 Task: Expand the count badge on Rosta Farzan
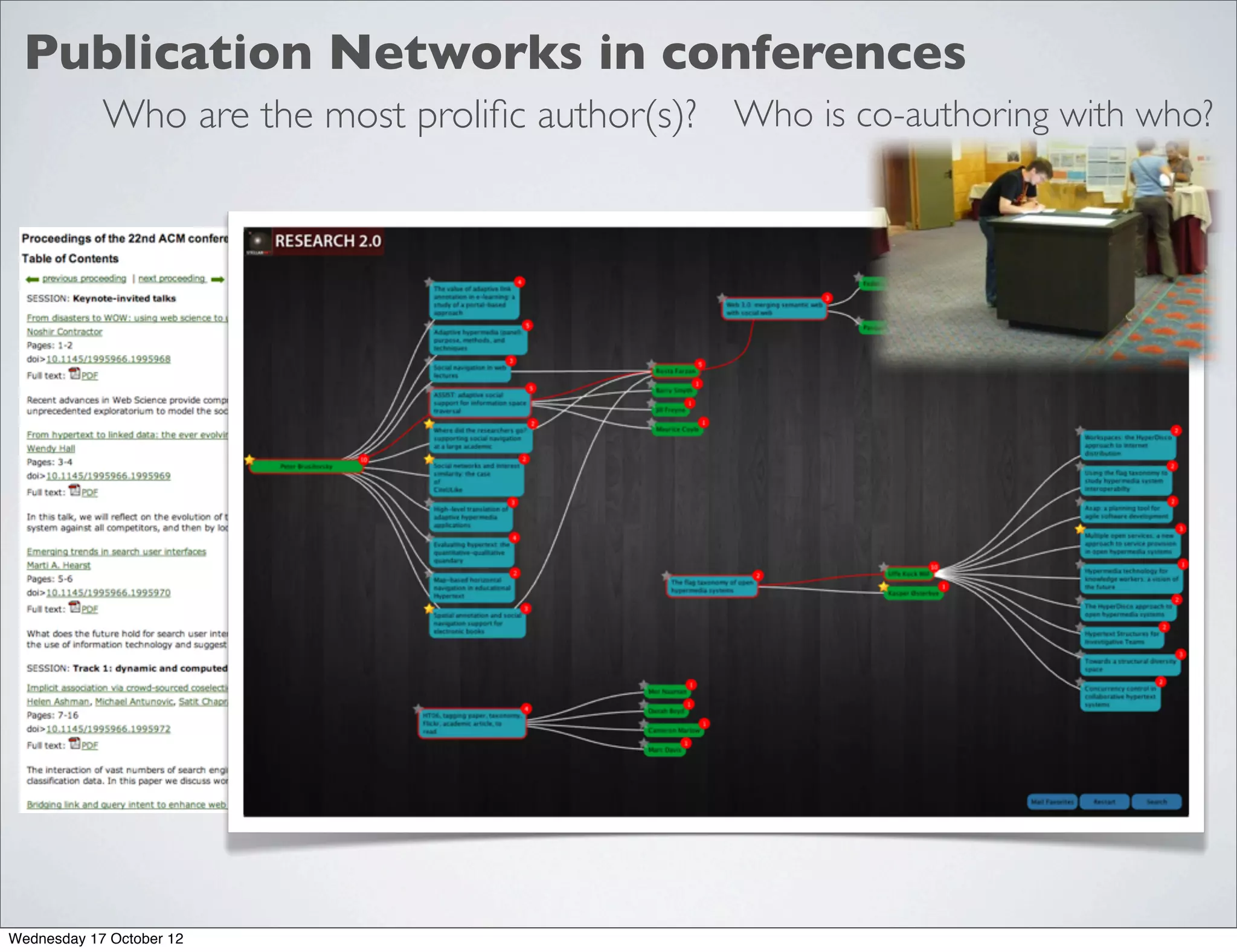[699, 364]
